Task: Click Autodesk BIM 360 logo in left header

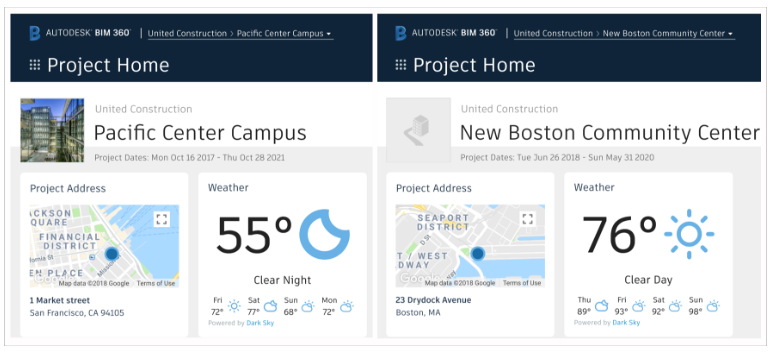Action: (x=80, y=33)
